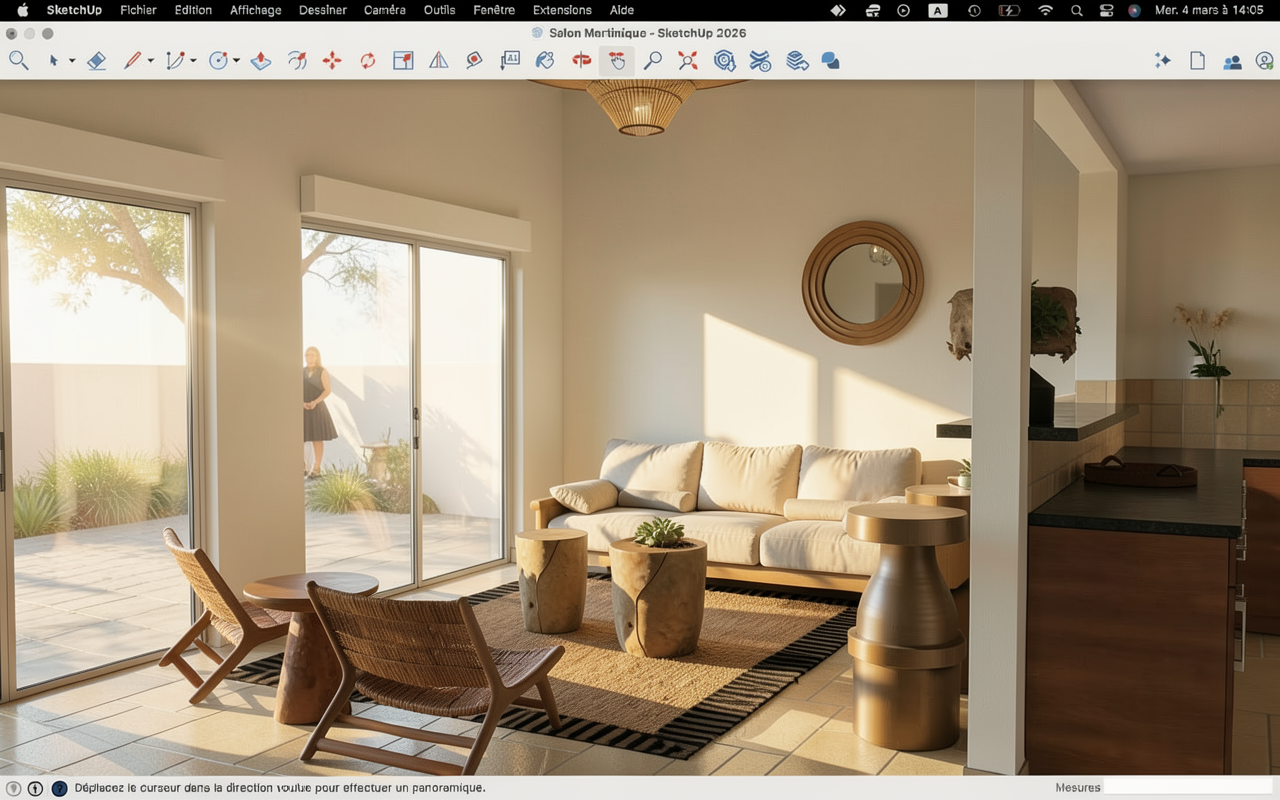
Task: Click the help question mark in status bar
Action: pyautogui.click(x=59, y=788)
